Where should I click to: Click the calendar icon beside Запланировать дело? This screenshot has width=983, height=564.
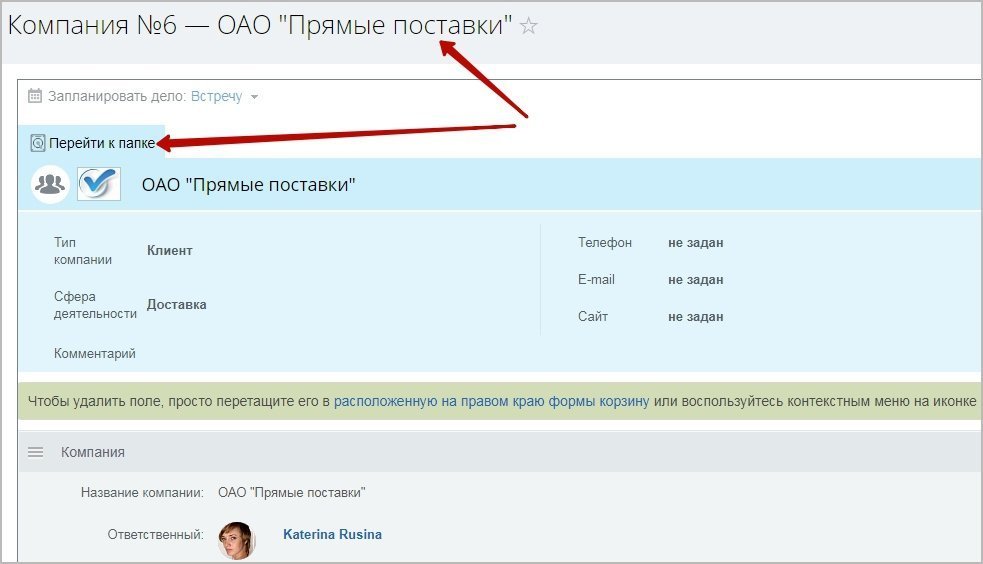[x=35, y=97]
